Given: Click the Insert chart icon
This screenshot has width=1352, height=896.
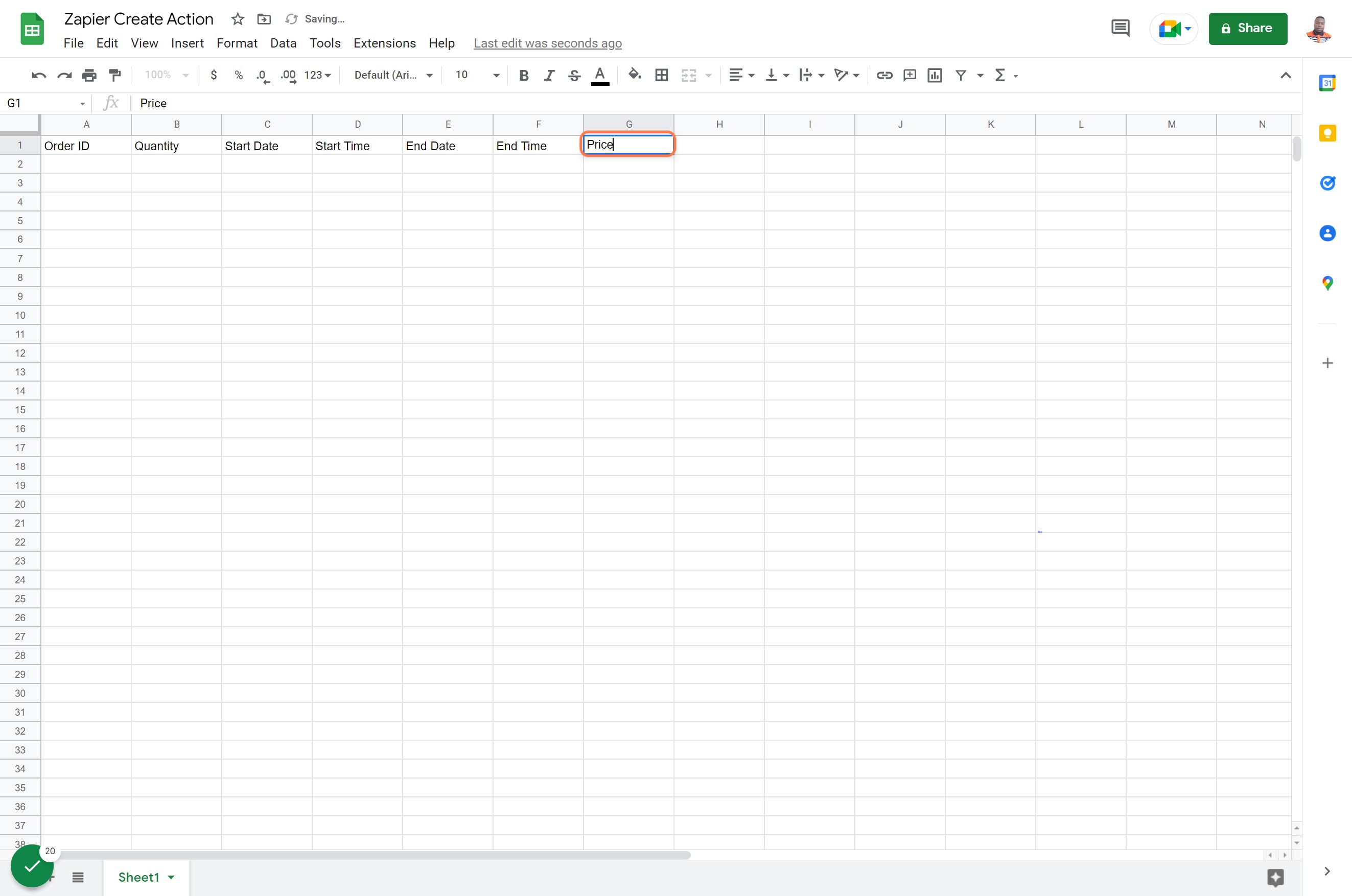Looking at the screenshot, I should coord(935,75).
